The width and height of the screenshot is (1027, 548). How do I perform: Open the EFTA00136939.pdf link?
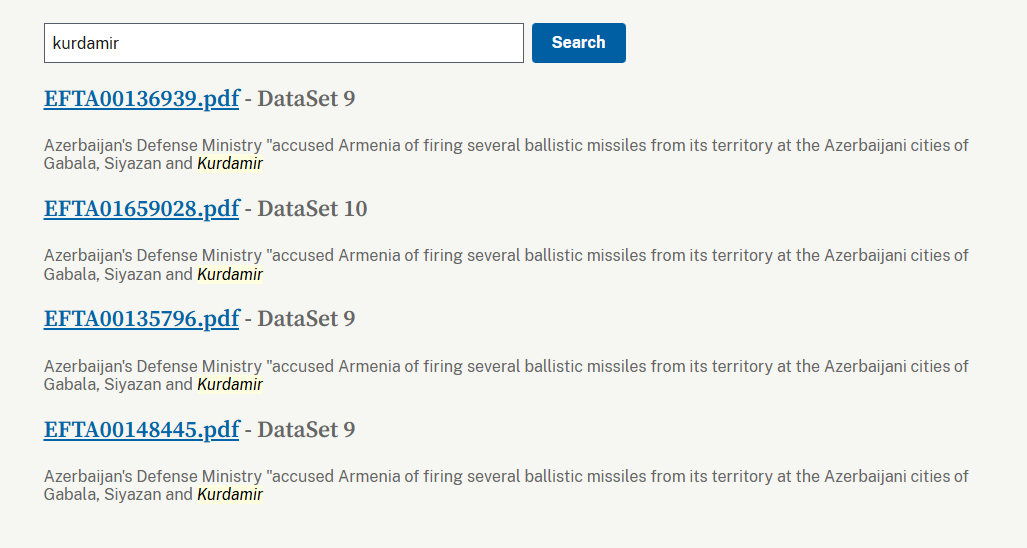(141, 99)
